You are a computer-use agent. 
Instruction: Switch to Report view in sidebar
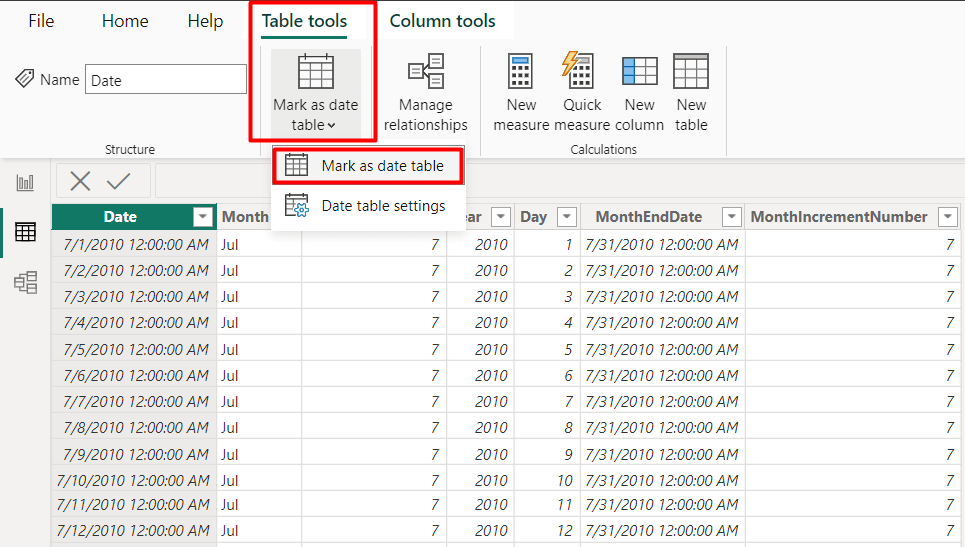pyautogui.click(x=25, y=182)
